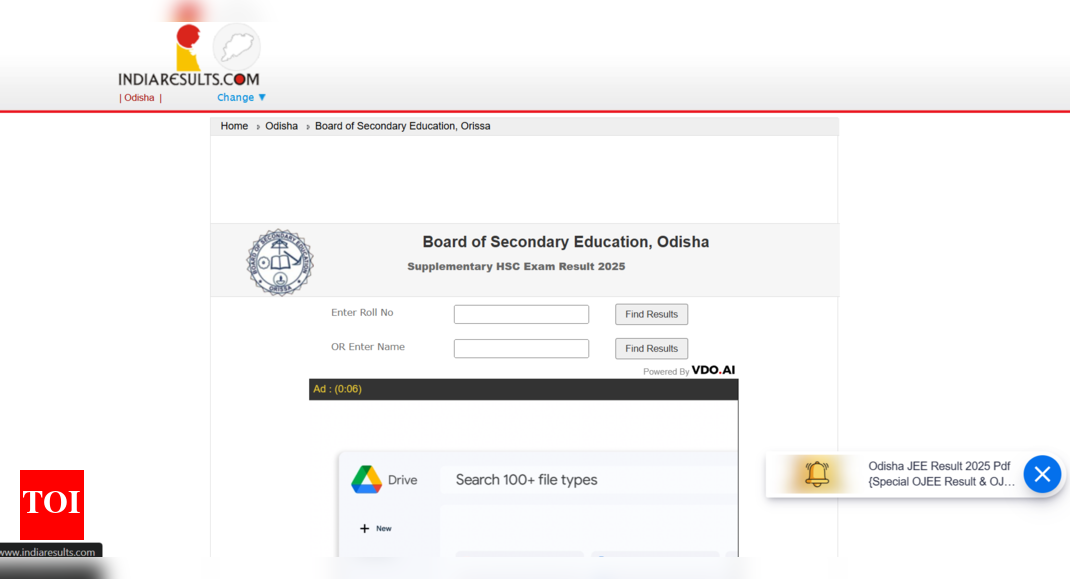The height and width of the screenshot is (579, 1070).
Task: Focus the OR Enter Name field
Action: [x=521, y=348]
